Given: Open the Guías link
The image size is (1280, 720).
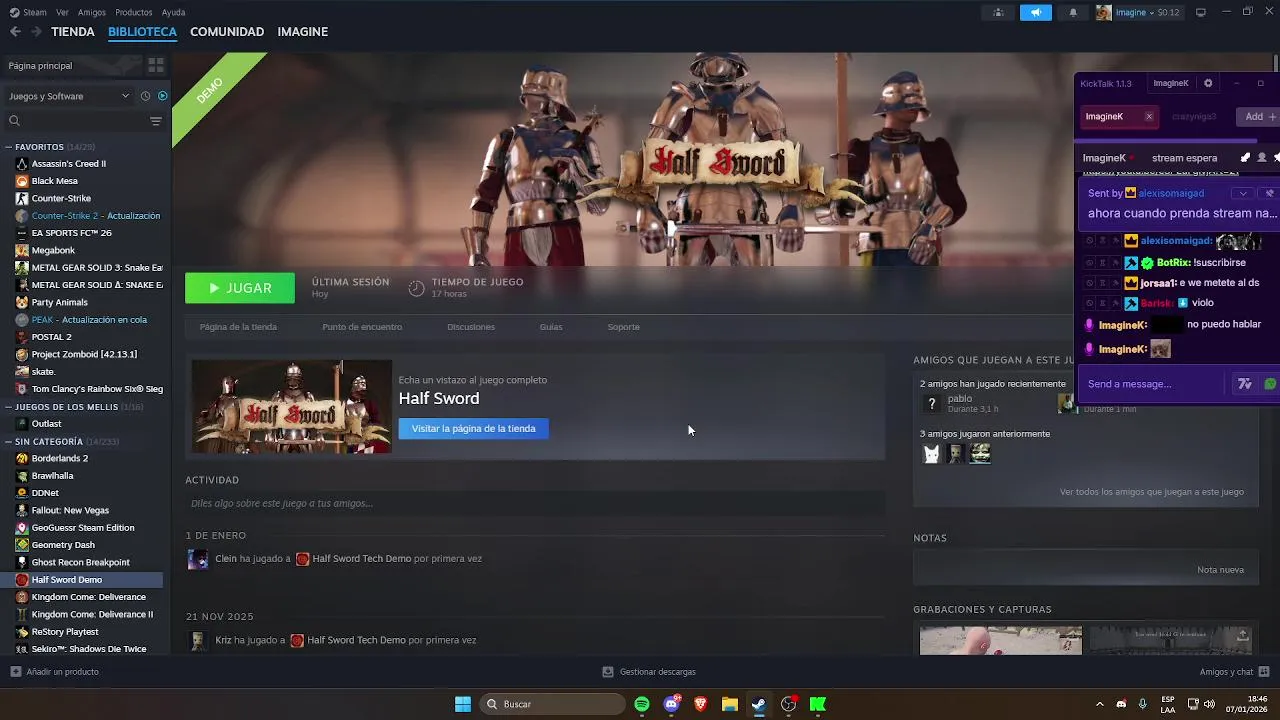Looking at the screenshot, I should (551, 327).
